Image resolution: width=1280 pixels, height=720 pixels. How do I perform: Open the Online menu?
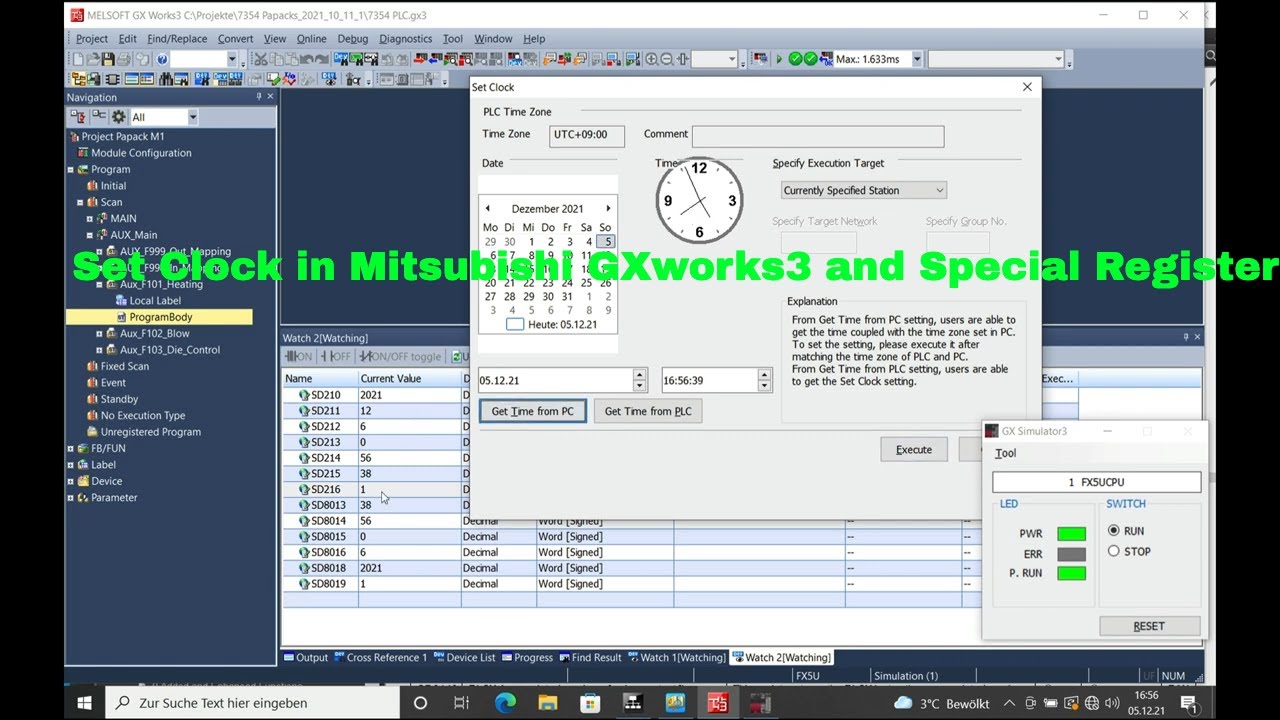click(x=310, y=39)
